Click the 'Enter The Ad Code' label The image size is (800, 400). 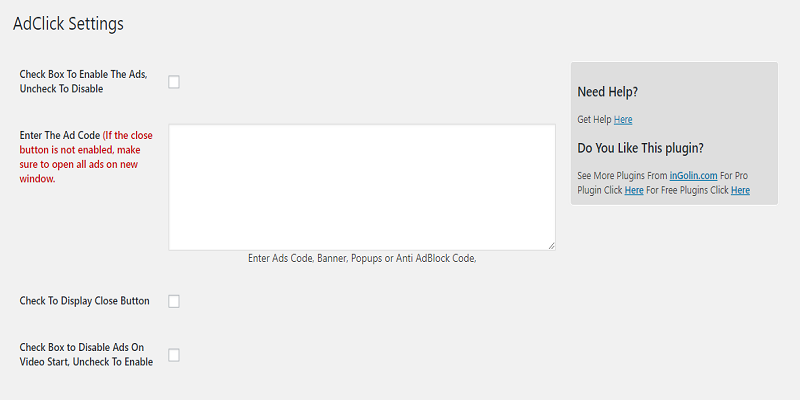(x=60, y=134)
